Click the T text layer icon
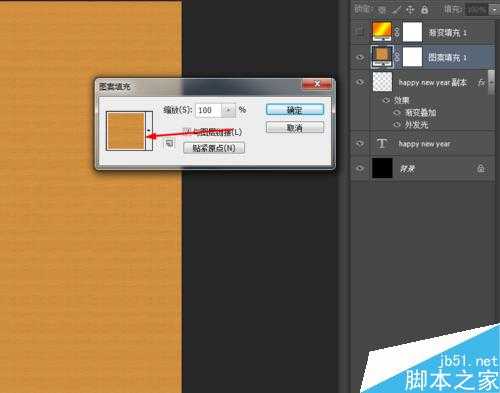500x393 pixels. tap(382, 144)
